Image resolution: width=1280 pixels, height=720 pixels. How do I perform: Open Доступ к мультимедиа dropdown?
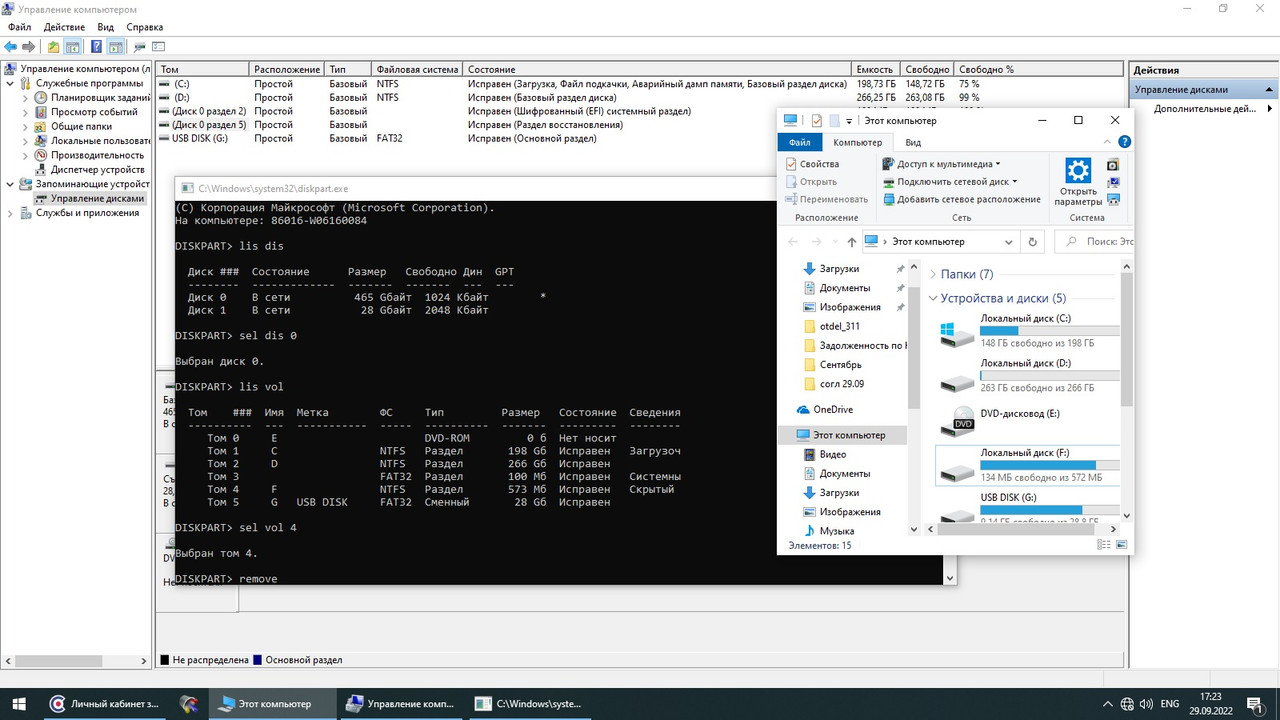tap(941, 164)
